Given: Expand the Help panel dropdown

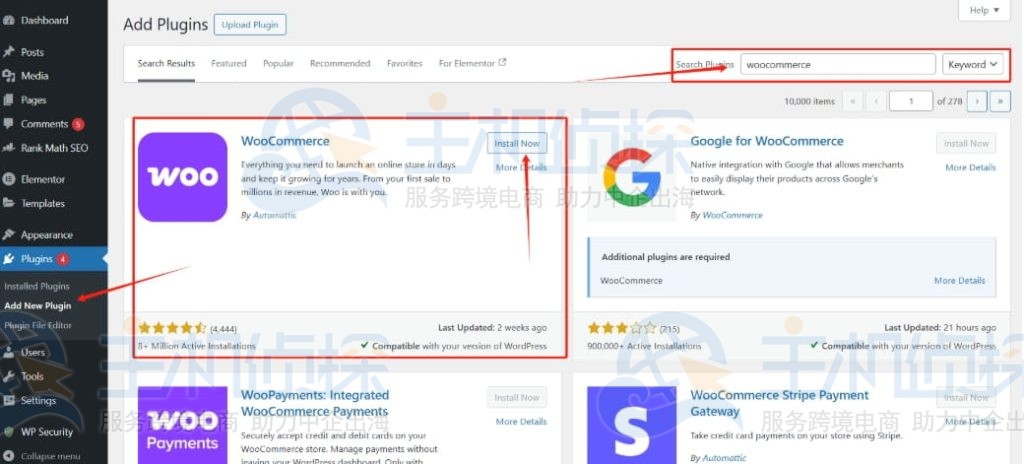Looking at the screenshot, I should click(984, 10).
